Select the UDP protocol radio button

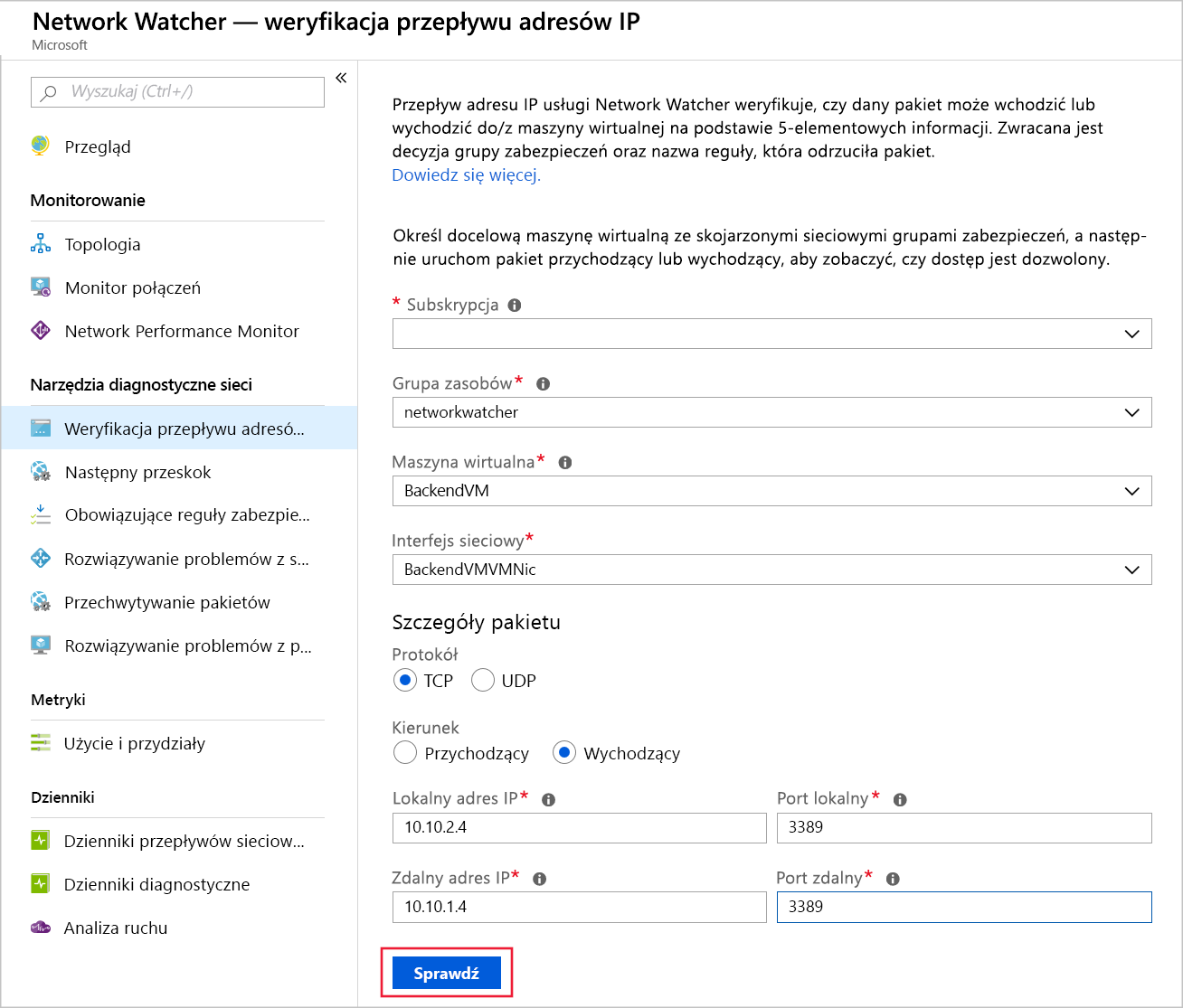(x=483, y=680)
